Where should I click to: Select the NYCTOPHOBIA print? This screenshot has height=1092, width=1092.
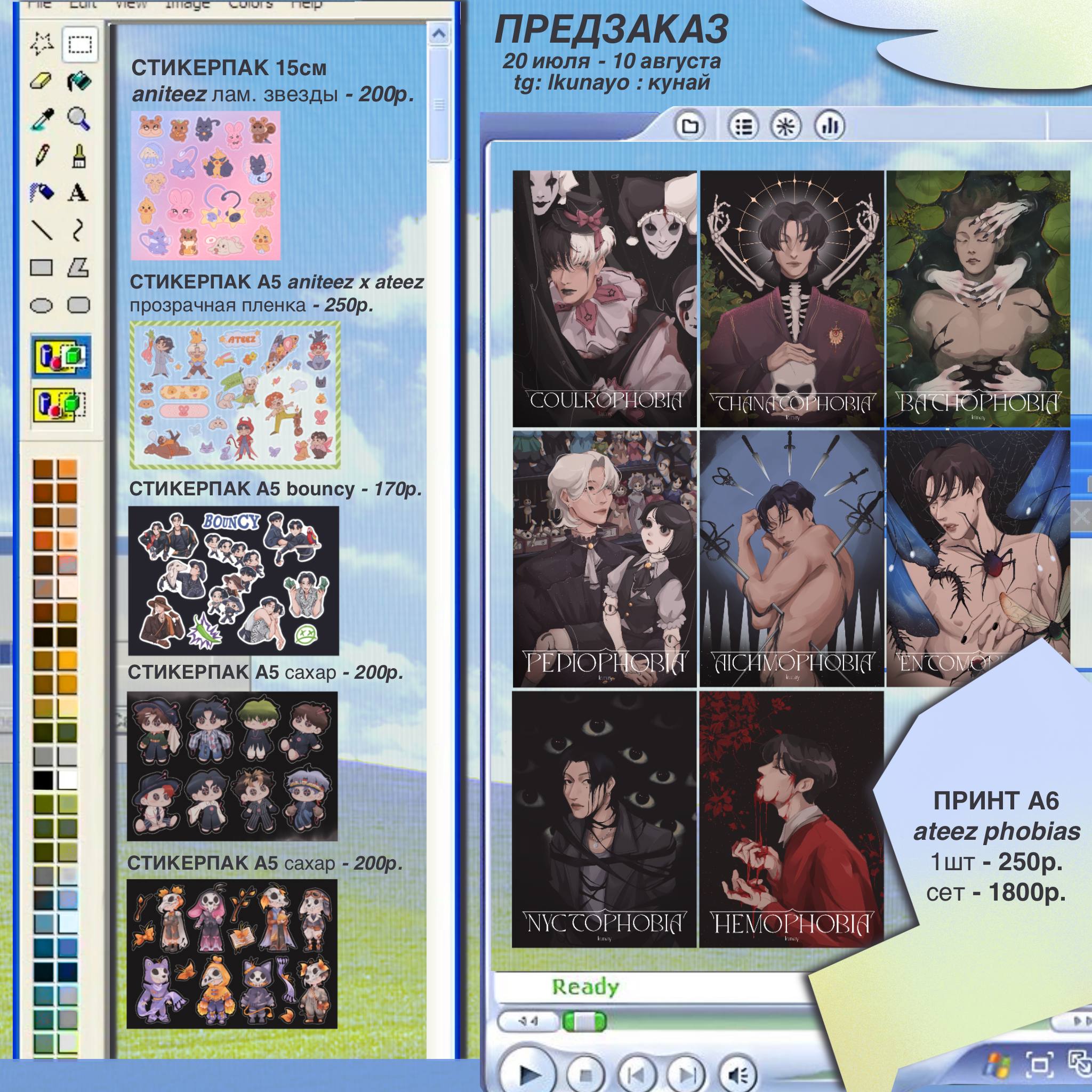click(x=604, y=820)
